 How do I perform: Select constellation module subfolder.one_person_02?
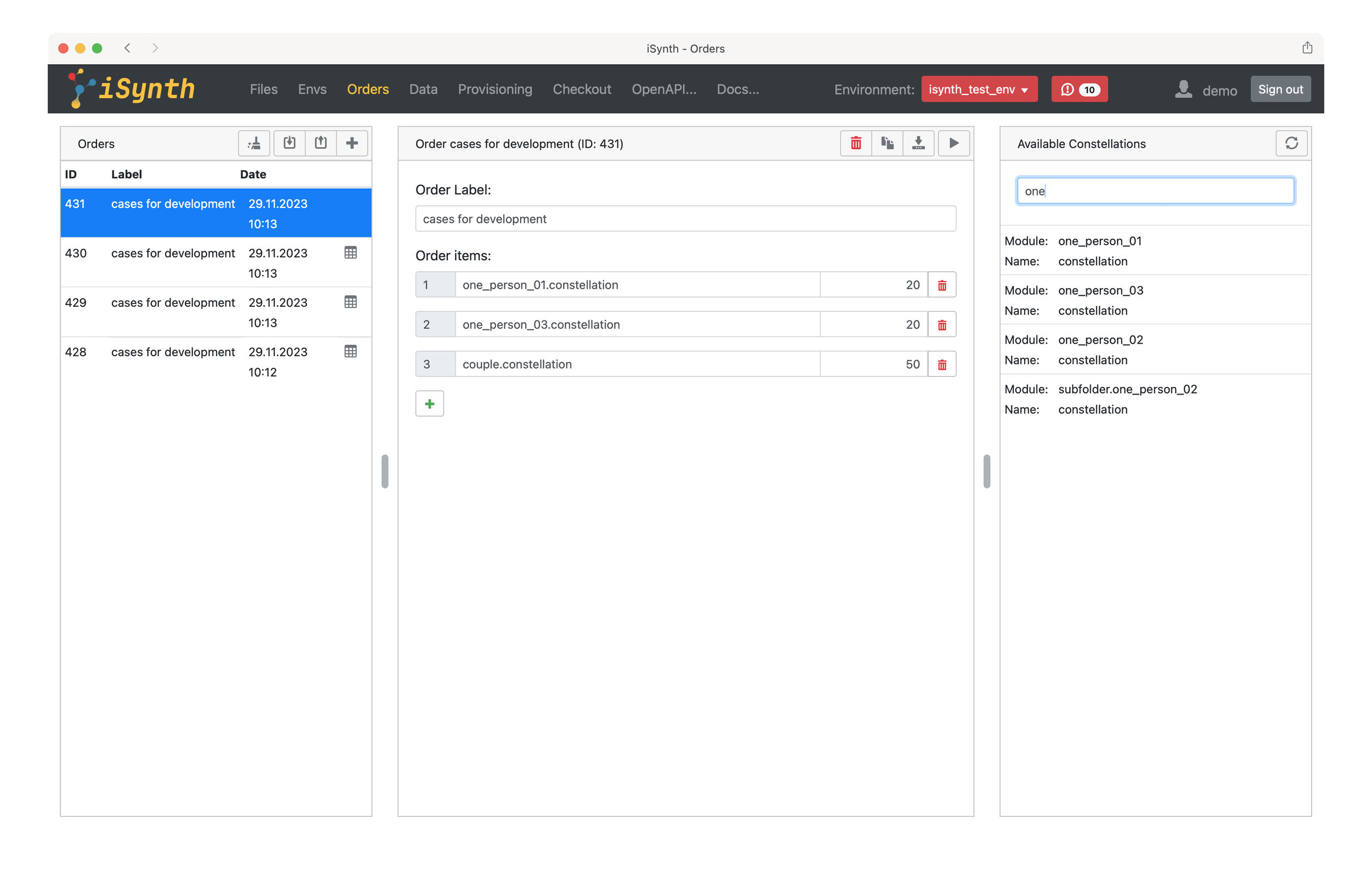tap(1155, 399)
